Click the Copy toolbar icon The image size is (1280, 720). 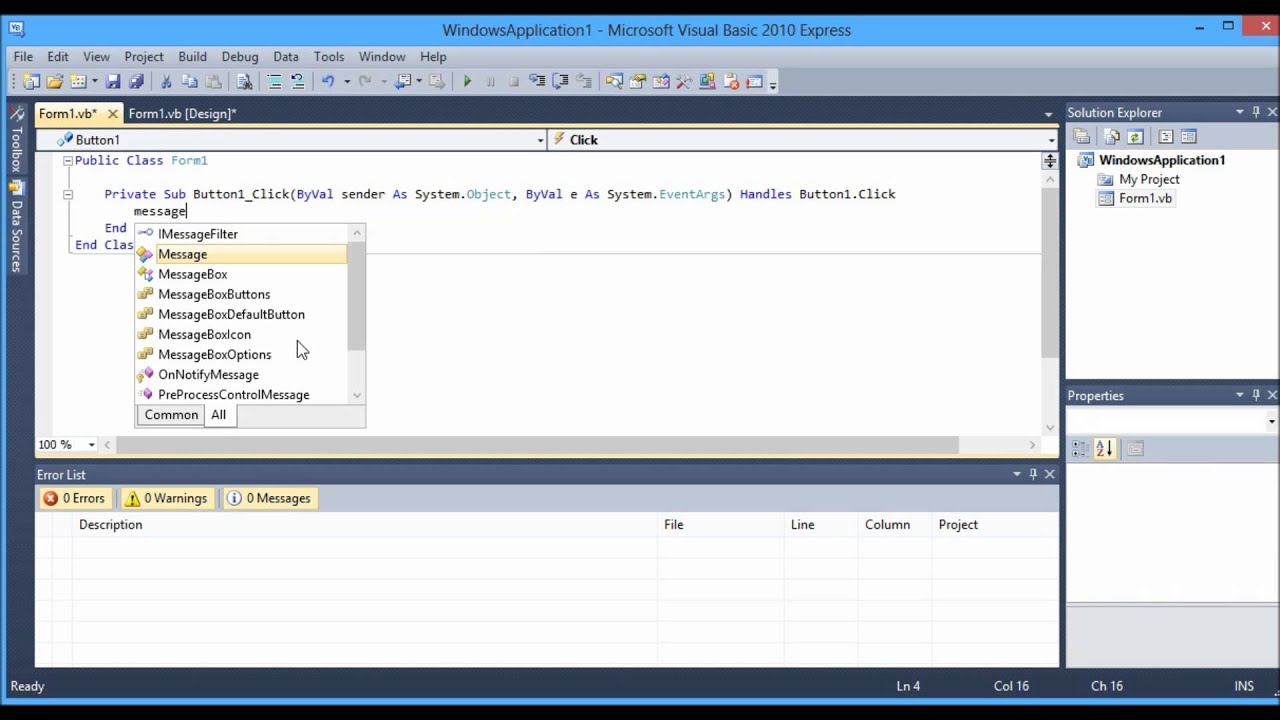[189, 82]
